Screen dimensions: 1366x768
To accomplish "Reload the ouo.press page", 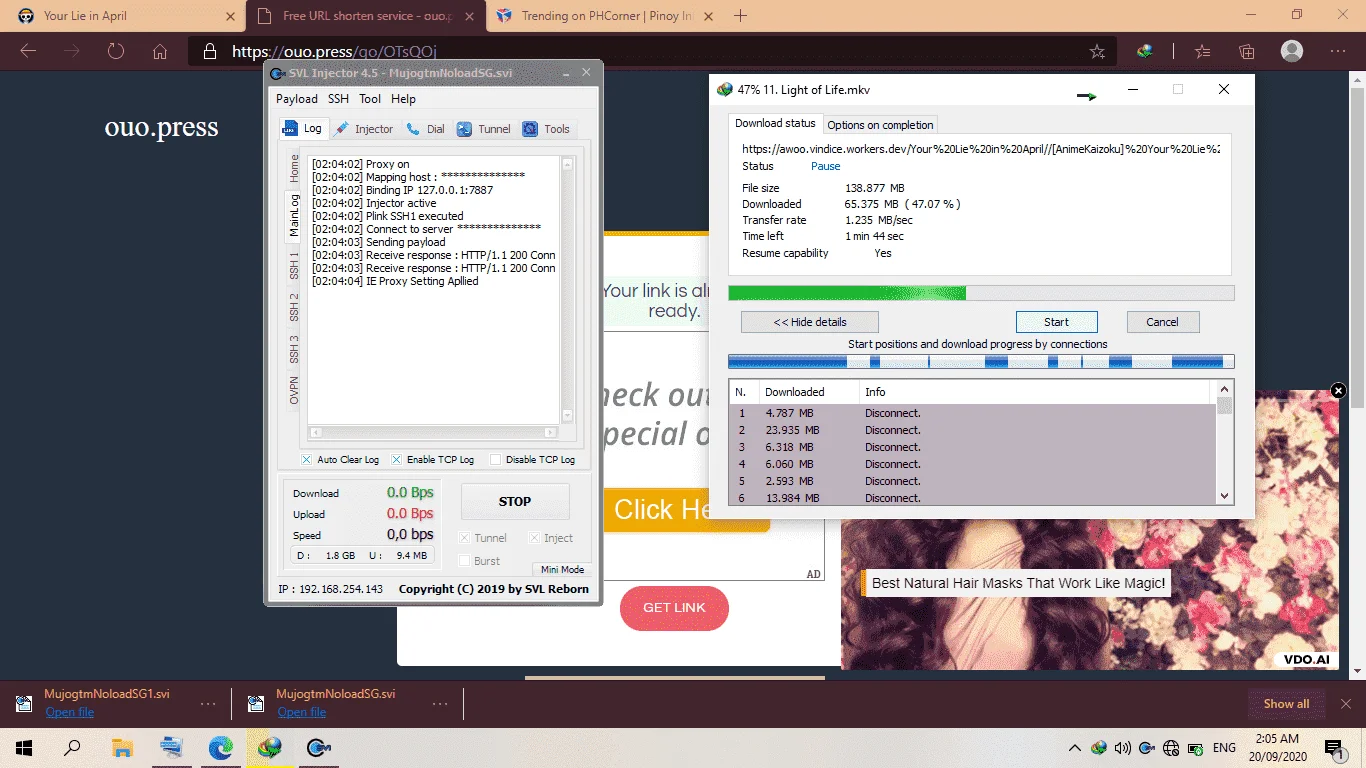I will coord(116,51).
